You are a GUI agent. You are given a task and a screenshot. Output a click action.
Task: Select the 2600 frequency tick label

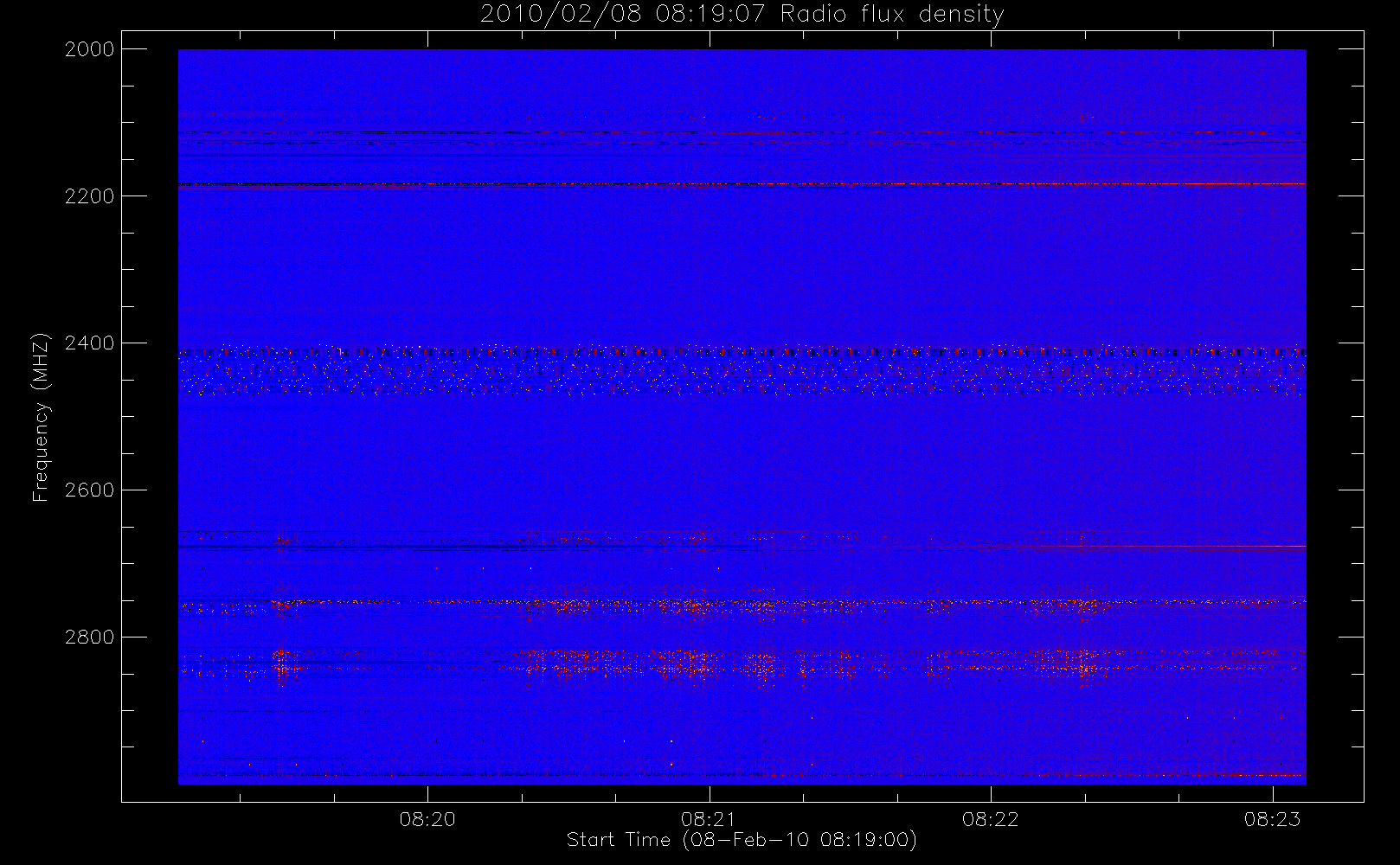coord(90,490)
